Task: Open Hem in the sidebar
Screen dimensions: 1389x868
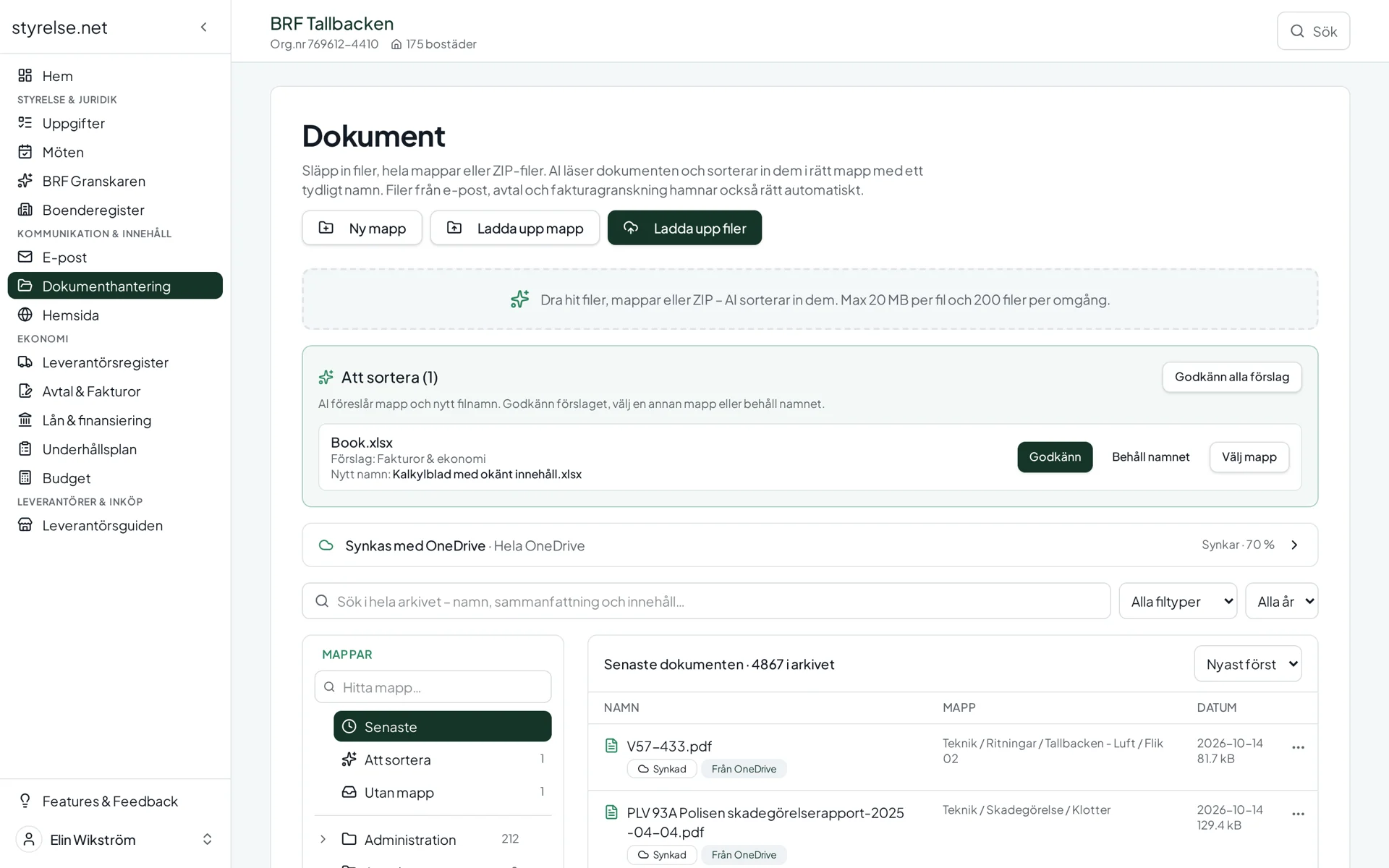Action: (x=115, y=76)
